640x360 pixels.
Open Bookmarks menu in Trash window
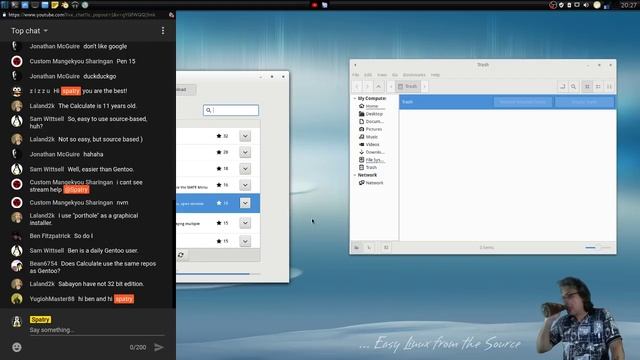(414, 75)
